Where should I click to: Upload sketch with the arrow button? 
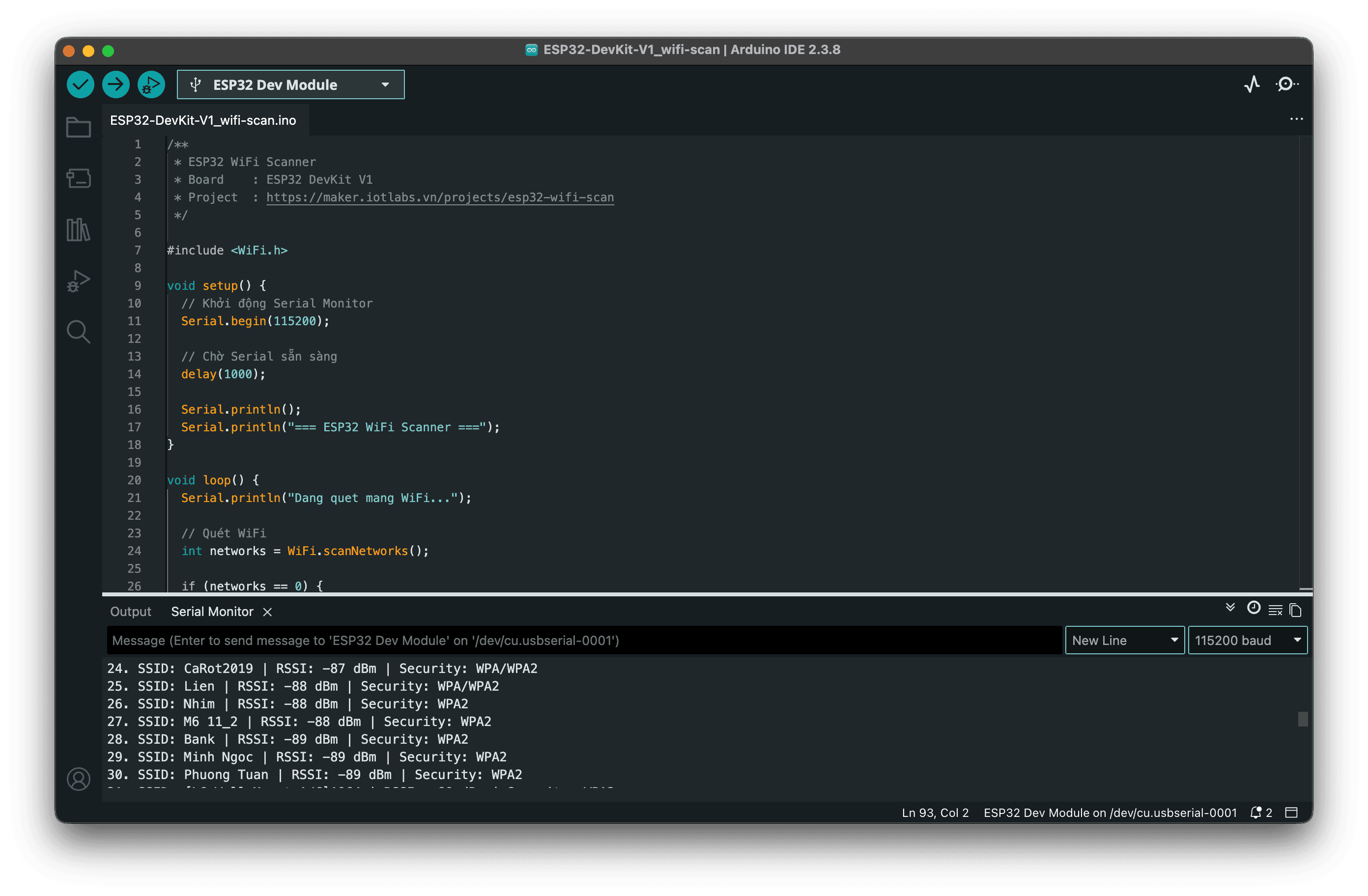pyautogui.click(x=115, y=84)
